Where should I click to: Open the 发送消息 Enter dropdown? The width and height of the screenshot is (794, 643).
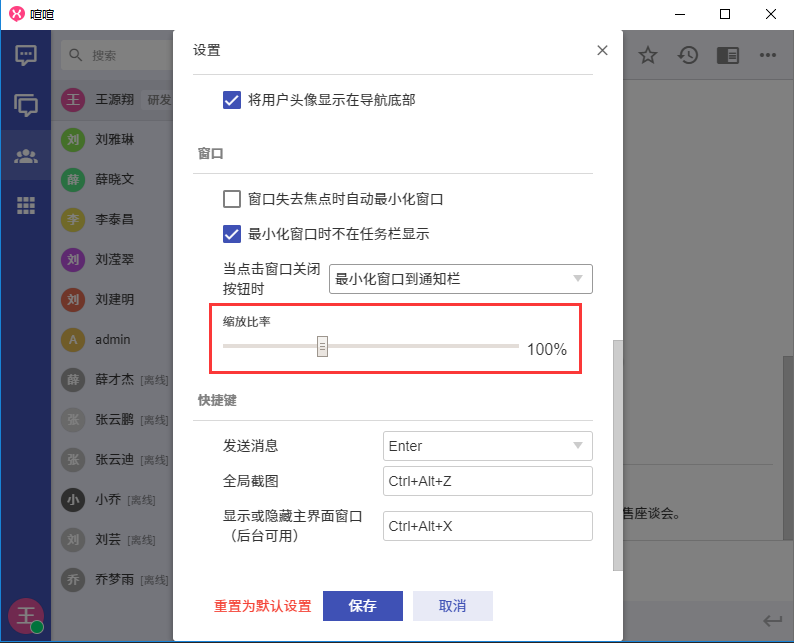488,446
